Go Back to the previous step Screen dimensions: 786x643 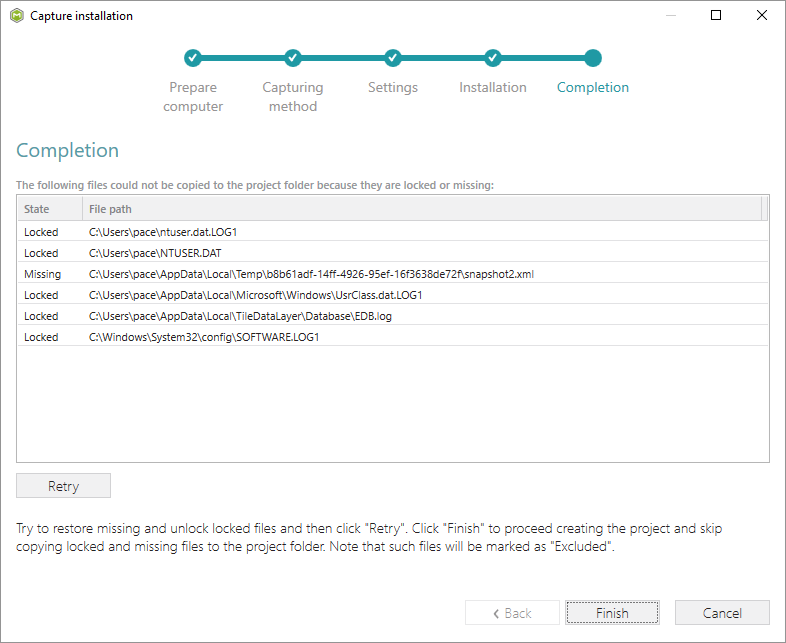(x=512, y=612)
